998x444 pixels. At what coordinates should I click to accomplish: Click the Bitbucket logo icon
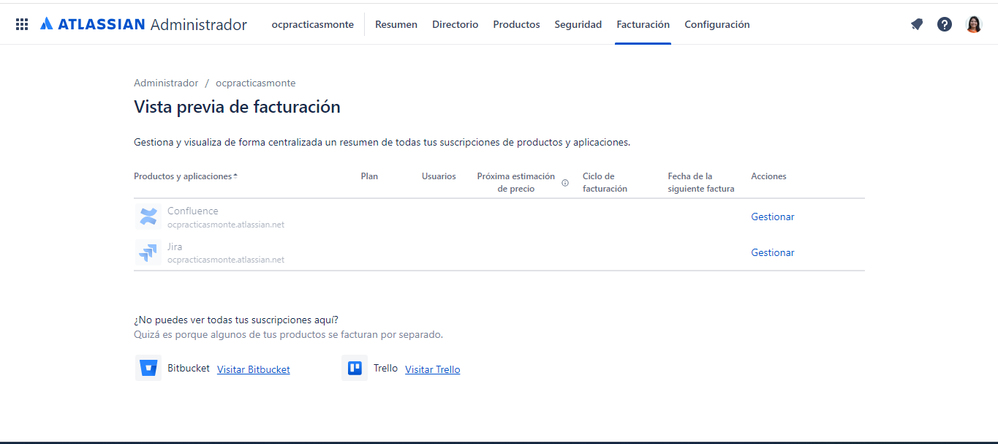point(148,368)
